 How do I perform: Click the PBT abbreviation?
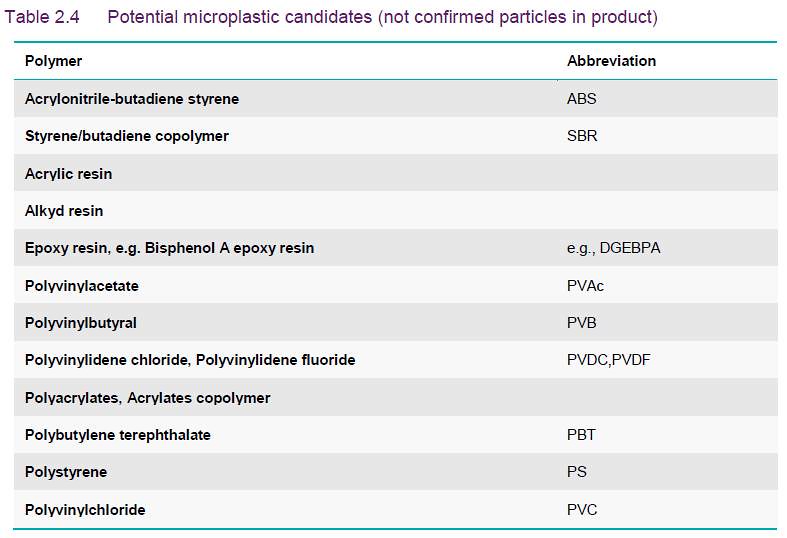click(x=581, y=435)
